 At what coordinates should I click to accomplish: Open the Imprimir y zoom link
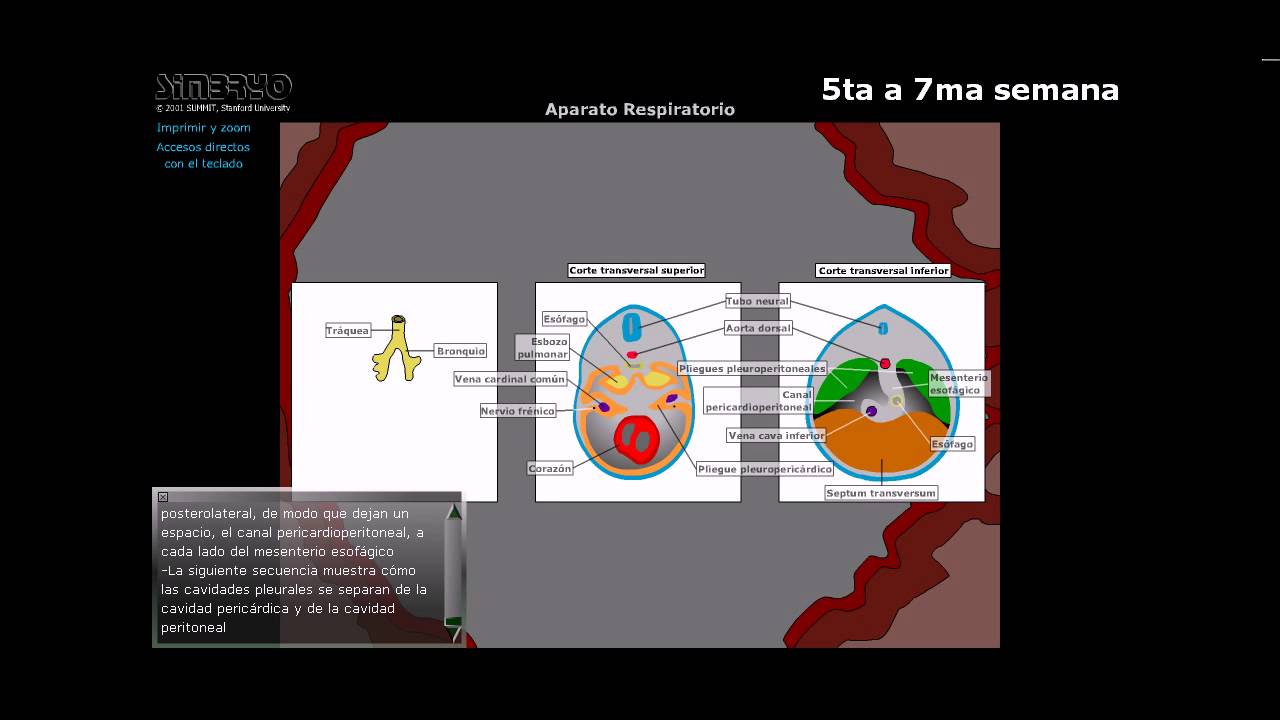[204, 128]
